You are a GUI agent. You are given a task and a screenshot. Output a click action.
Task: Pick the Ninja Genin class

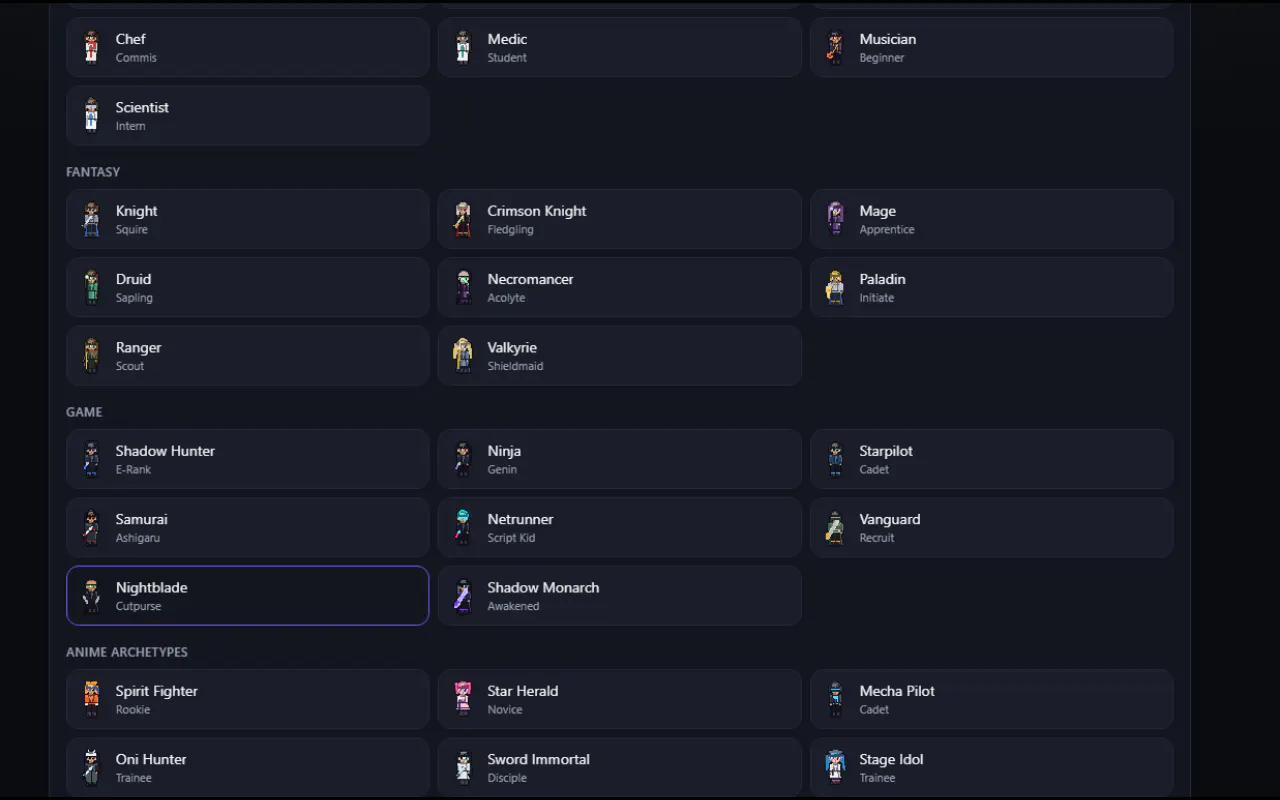click(620, 459)
